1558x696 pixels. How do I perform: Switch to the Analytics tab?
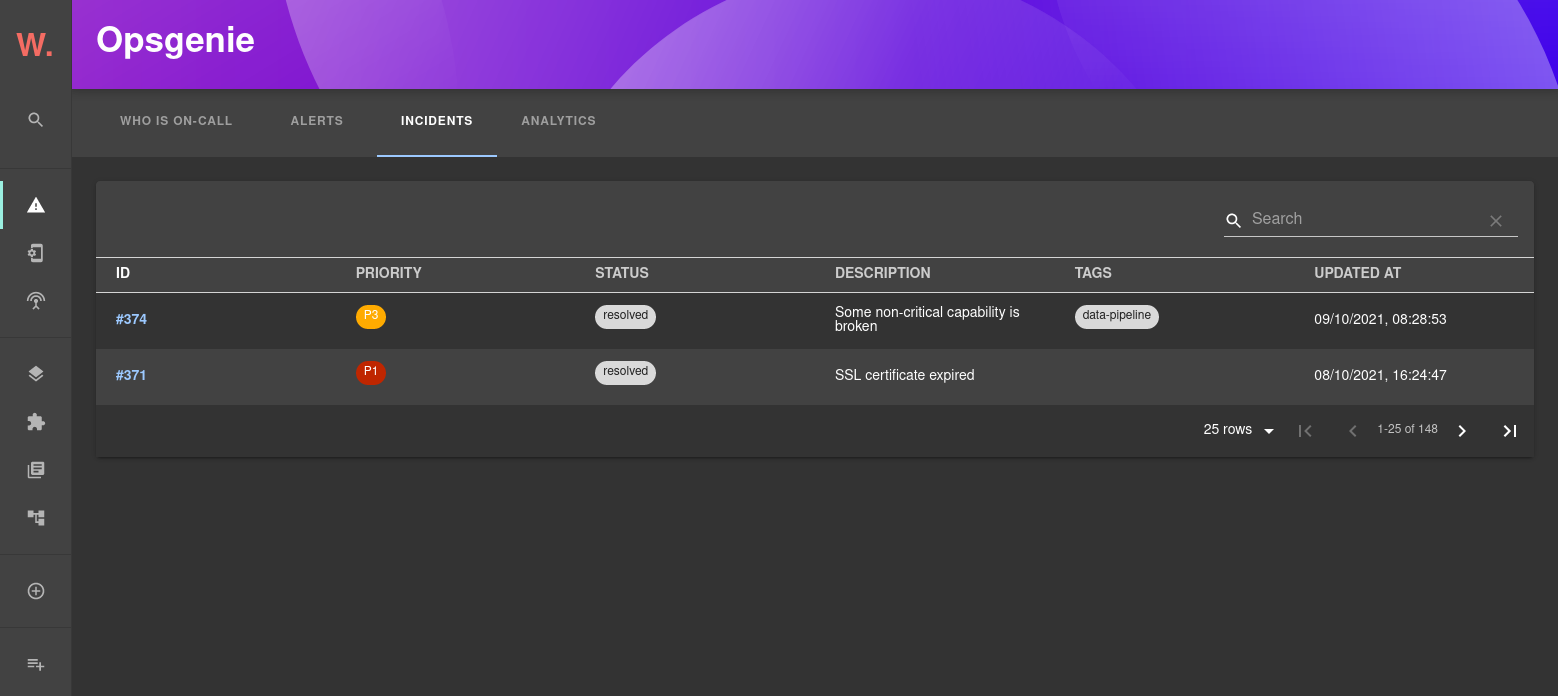point(558,121)
